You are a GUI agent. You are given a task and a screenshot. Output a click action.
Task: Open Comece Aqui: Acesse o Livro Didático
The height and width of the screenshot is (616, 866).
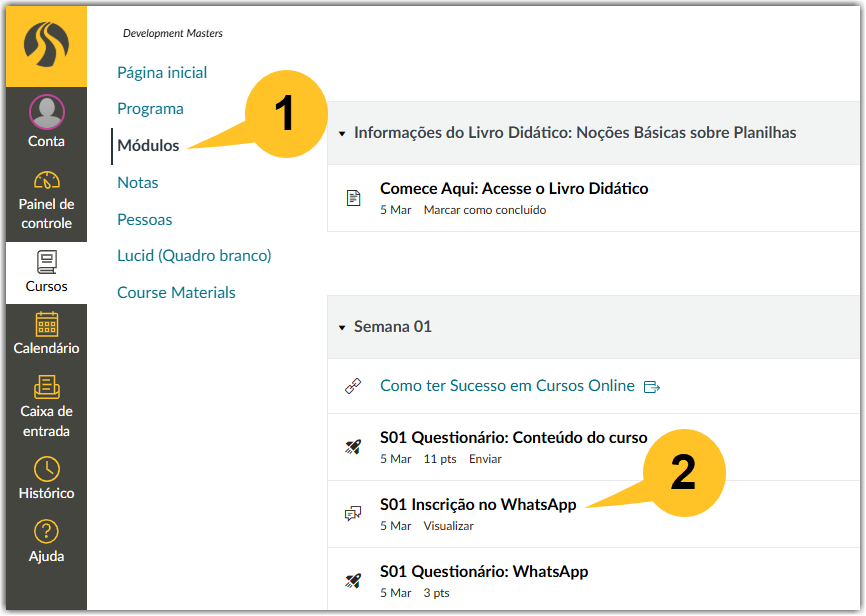pos(514,188)
